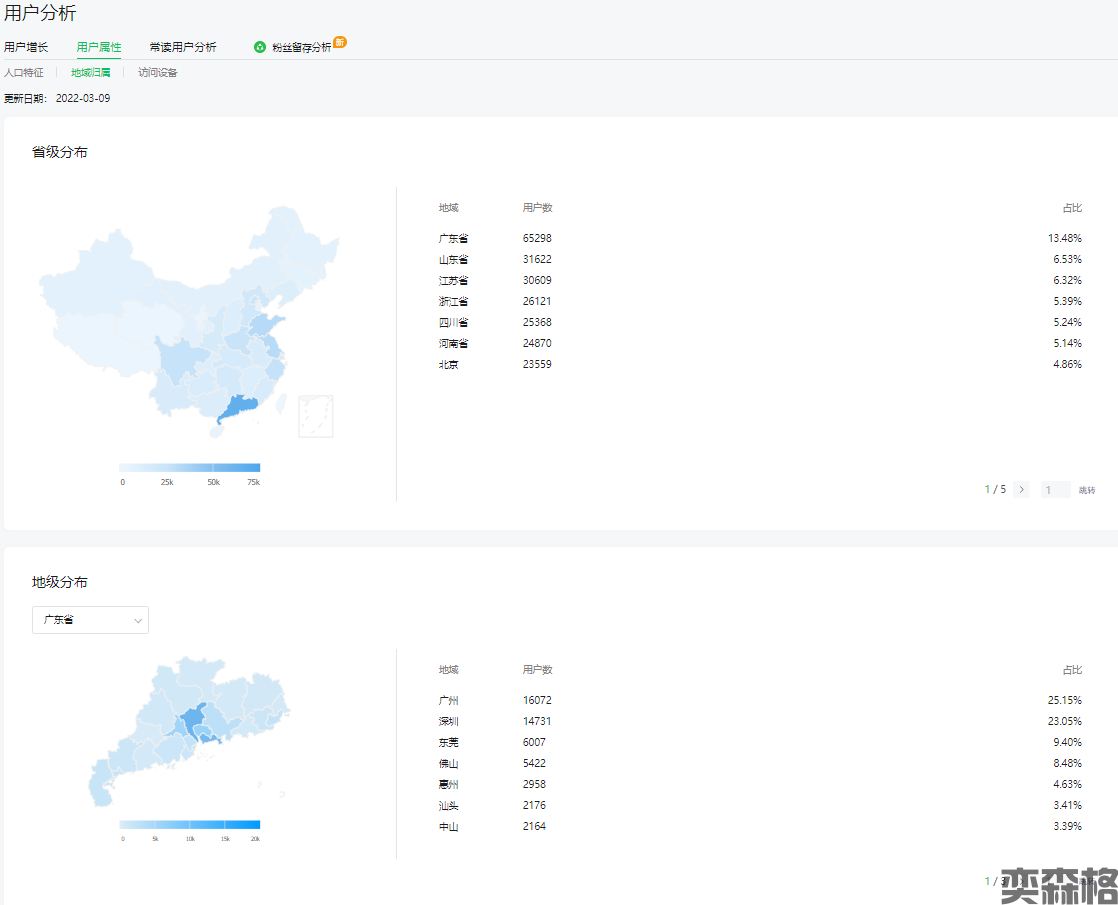Screen dimensions: 1118x905
Task: Open the 常读用户分析 tab
Action: [x=183, y=47]
